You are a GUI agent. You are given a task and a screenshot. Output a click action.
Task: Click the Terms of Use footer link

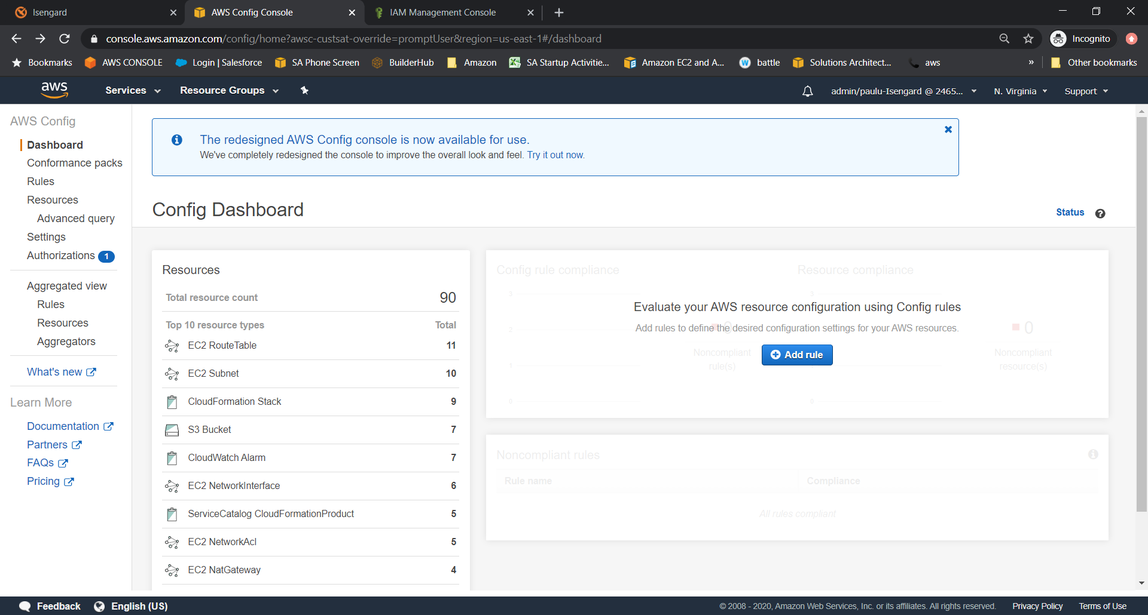[1103, 606]
